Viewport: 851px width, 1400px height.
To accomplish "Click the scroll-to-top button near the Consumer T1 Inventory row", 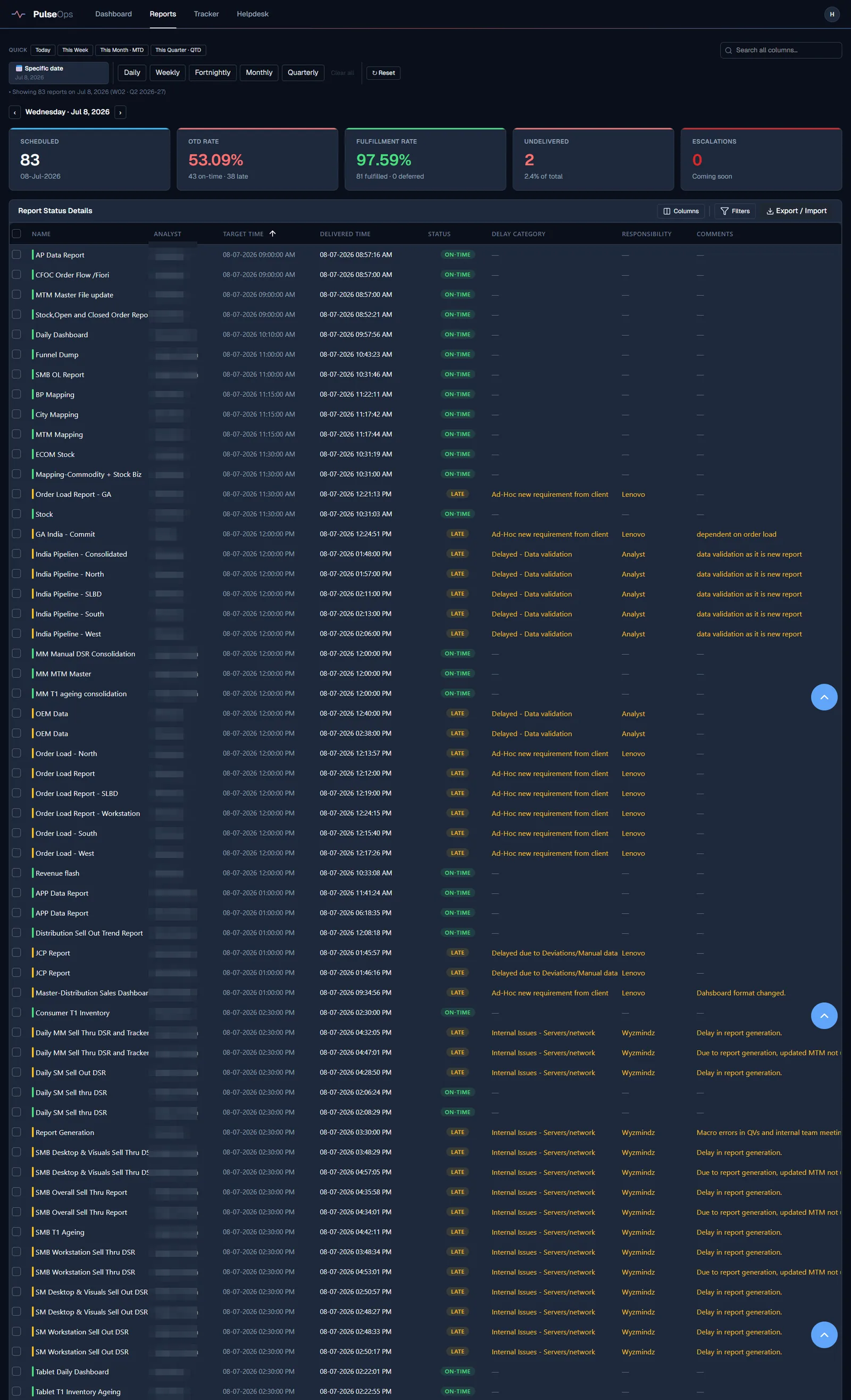I will pyautogui.click(x=824, y=1015).
